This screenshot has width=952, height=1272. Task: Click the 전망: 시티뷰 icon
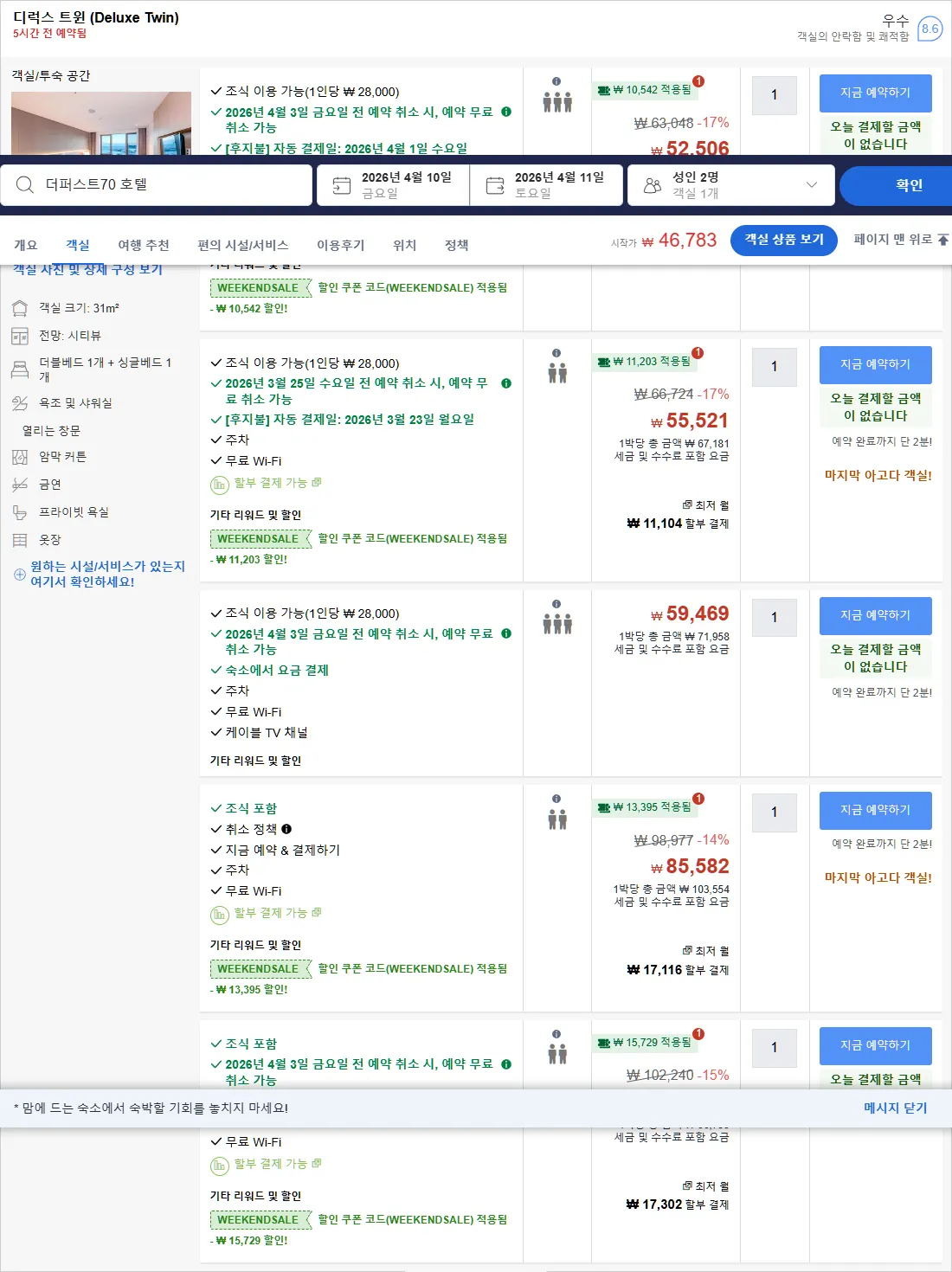point(20,336)
